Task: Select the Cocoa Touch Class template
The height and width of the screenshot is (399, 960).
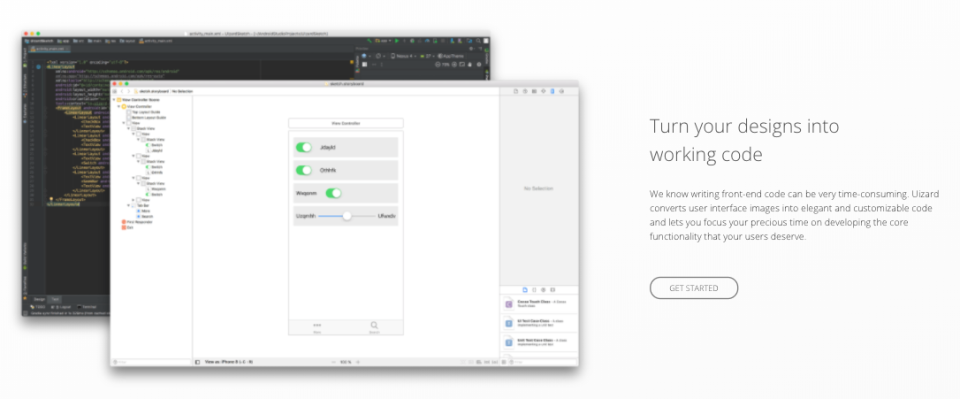Action: (539, 304)
